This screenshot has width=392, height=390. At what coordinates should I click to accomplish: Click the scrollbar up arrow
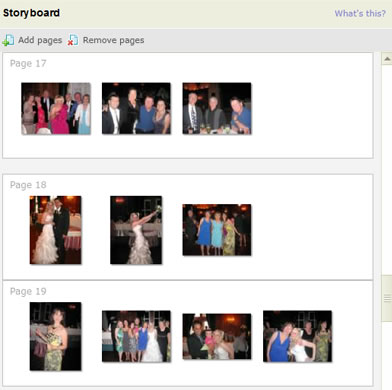point(387,59)
